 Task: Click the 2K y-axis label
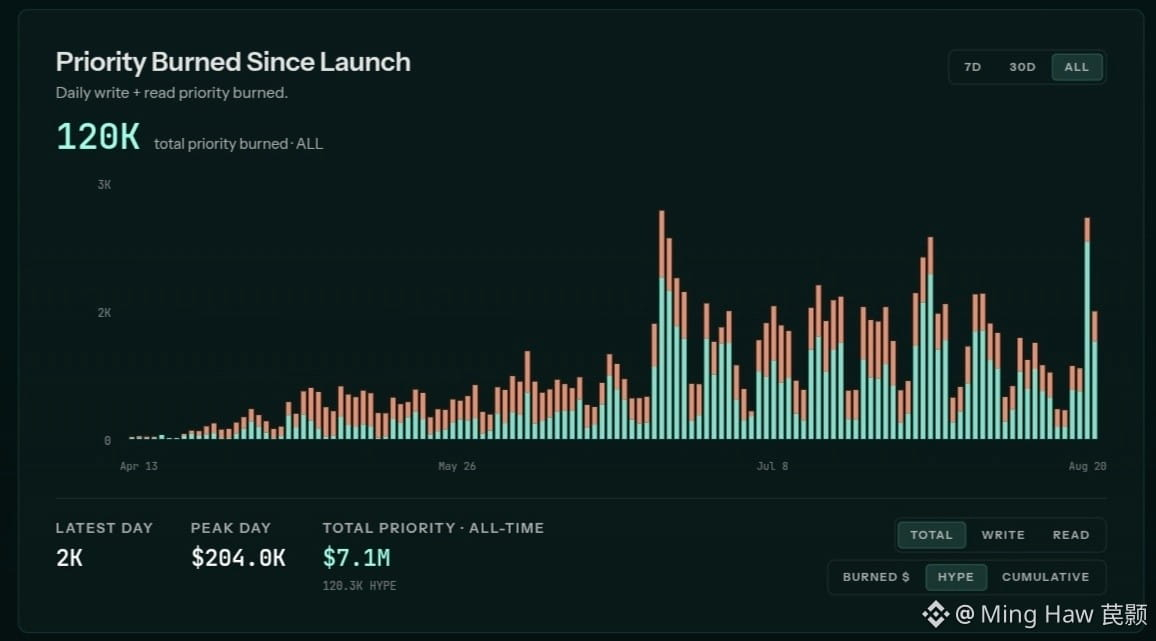pos(104,313)
